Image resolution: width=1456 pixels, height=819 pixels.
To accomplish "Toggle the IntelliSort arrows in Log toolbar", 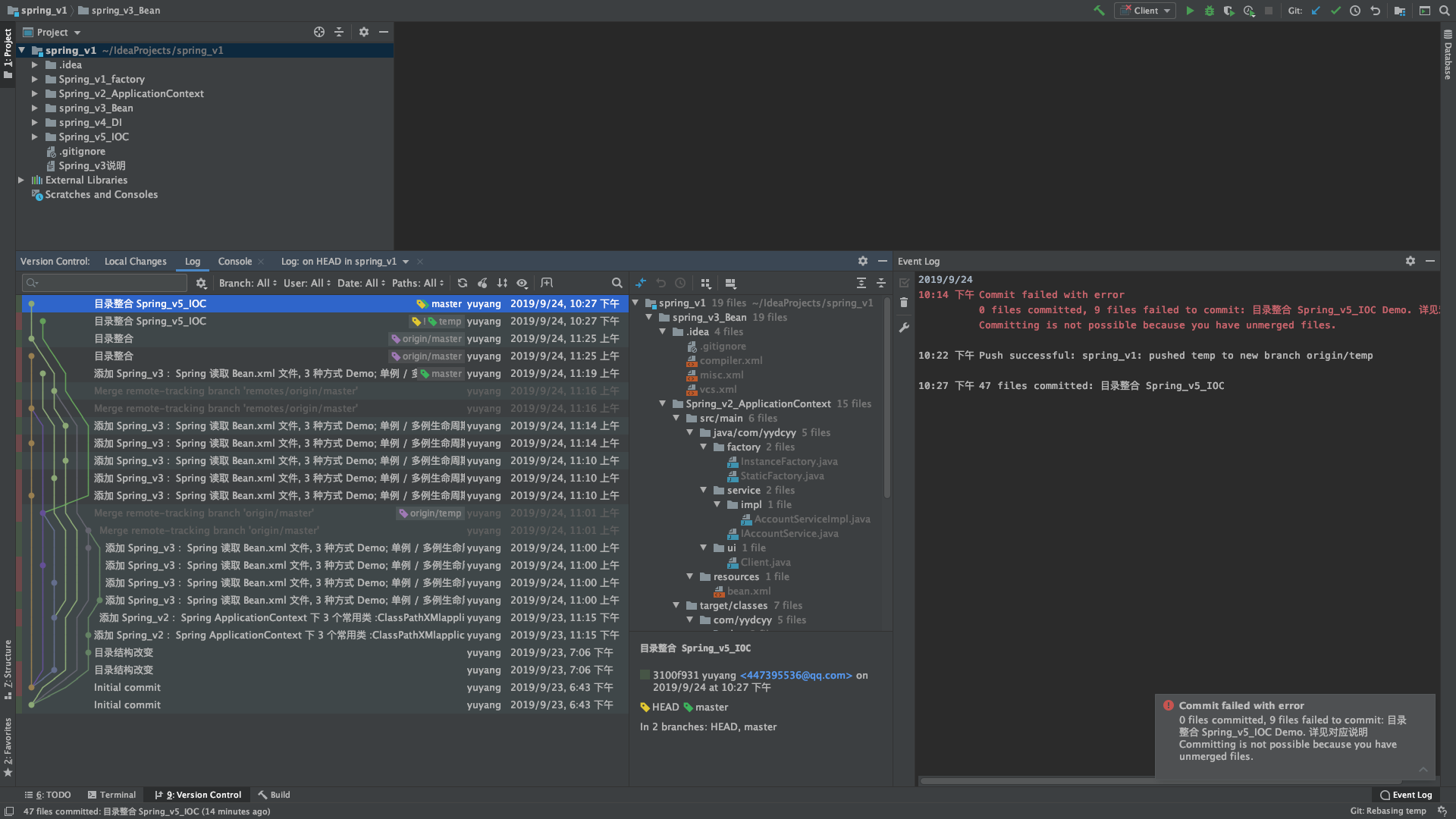I will click(501, 283).
